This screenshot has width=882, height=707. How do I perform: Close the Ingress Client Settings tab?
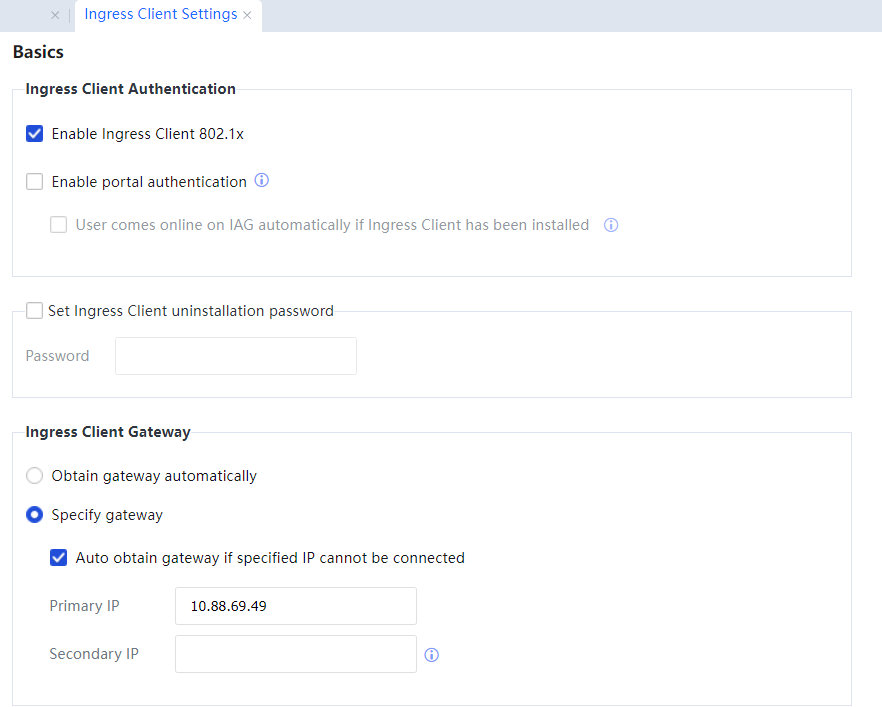(247, 15)
